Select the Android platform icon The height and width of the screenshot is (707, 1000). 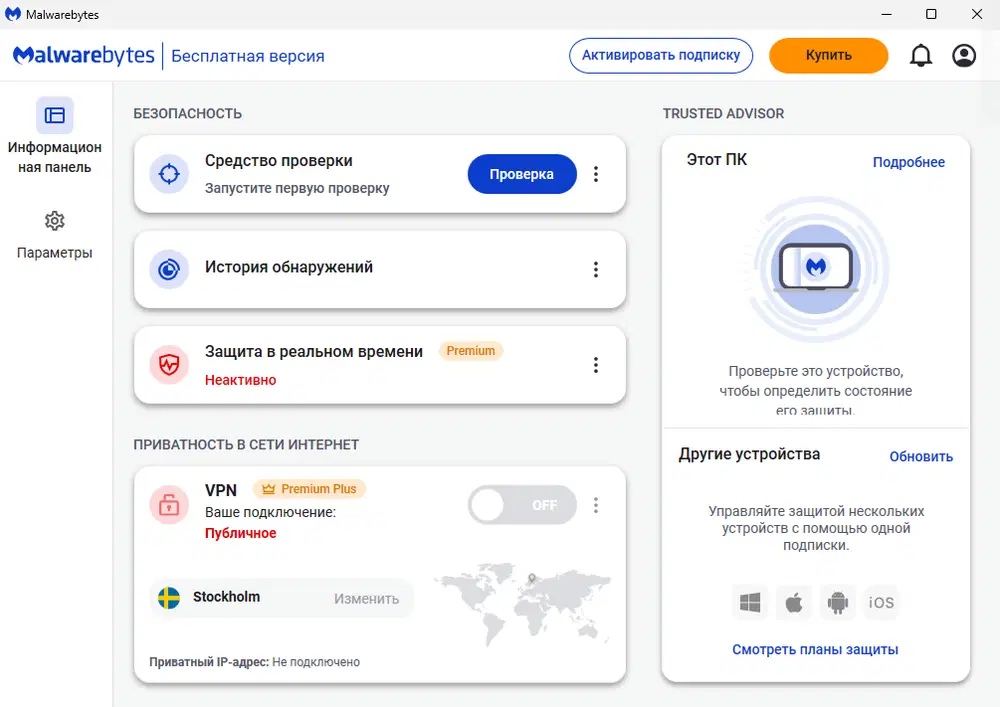click(837, 602)
